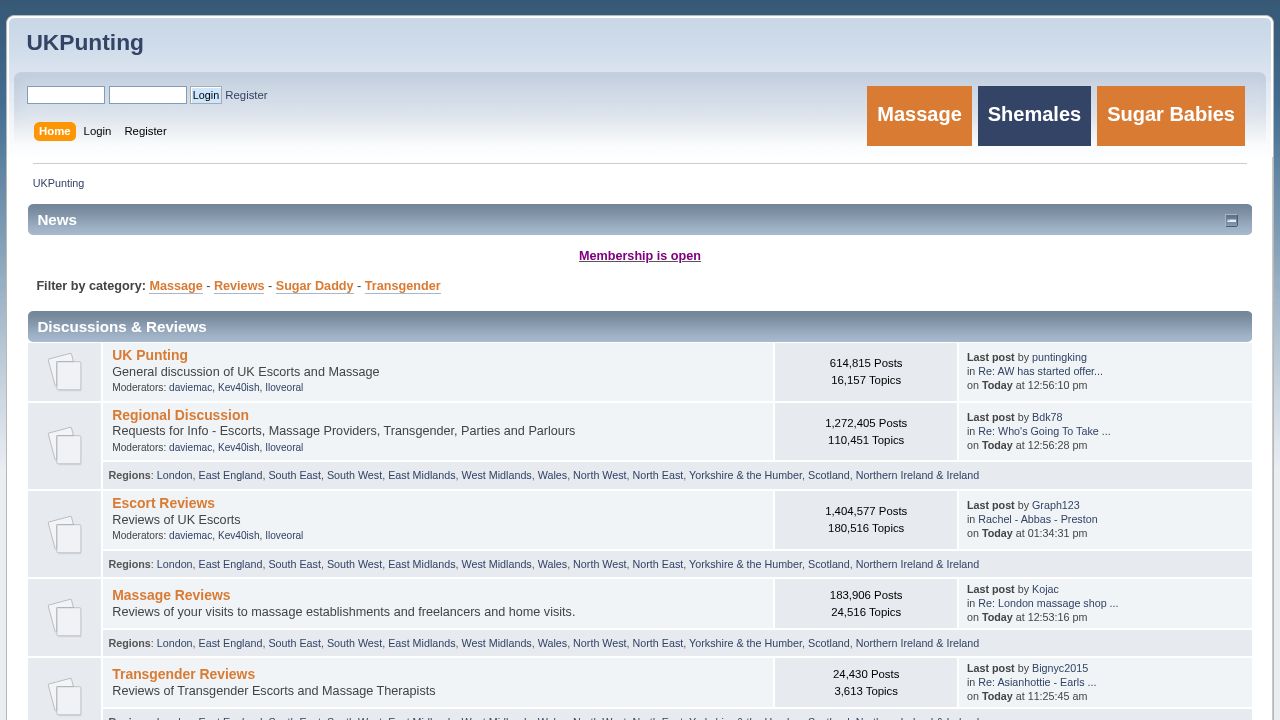Open last post Rachel - Abbas - Preston
This screenshot has width=1280, height=720.
(x=1038, y=519)
